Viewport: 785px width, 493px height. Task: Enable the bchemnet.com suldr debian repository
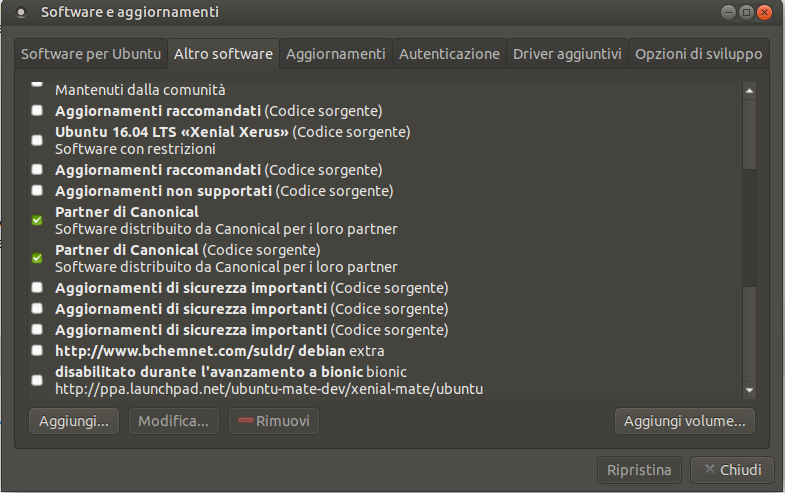[37, 350]
